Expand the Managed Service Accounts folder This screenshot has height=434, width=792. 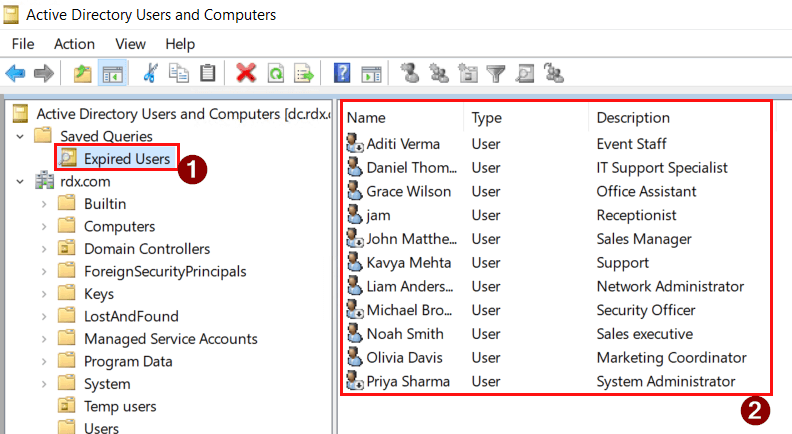[44, 339]
